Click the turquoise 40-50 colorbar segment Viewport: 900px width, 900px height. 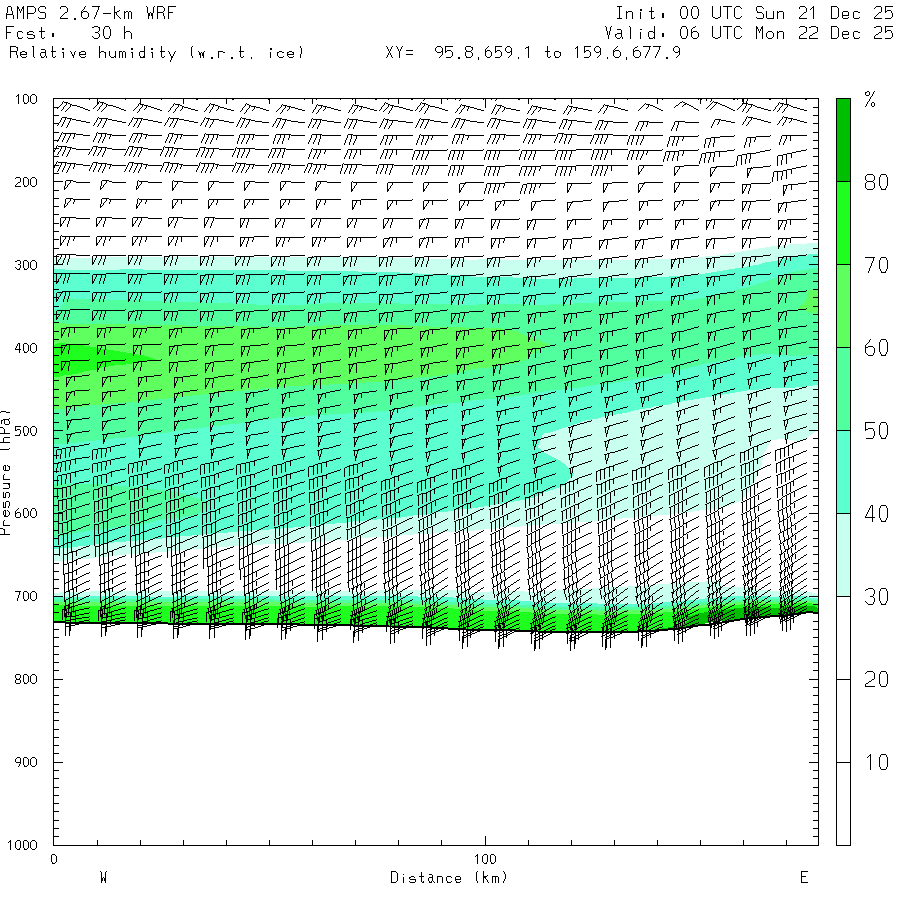[x=843, y=471]
